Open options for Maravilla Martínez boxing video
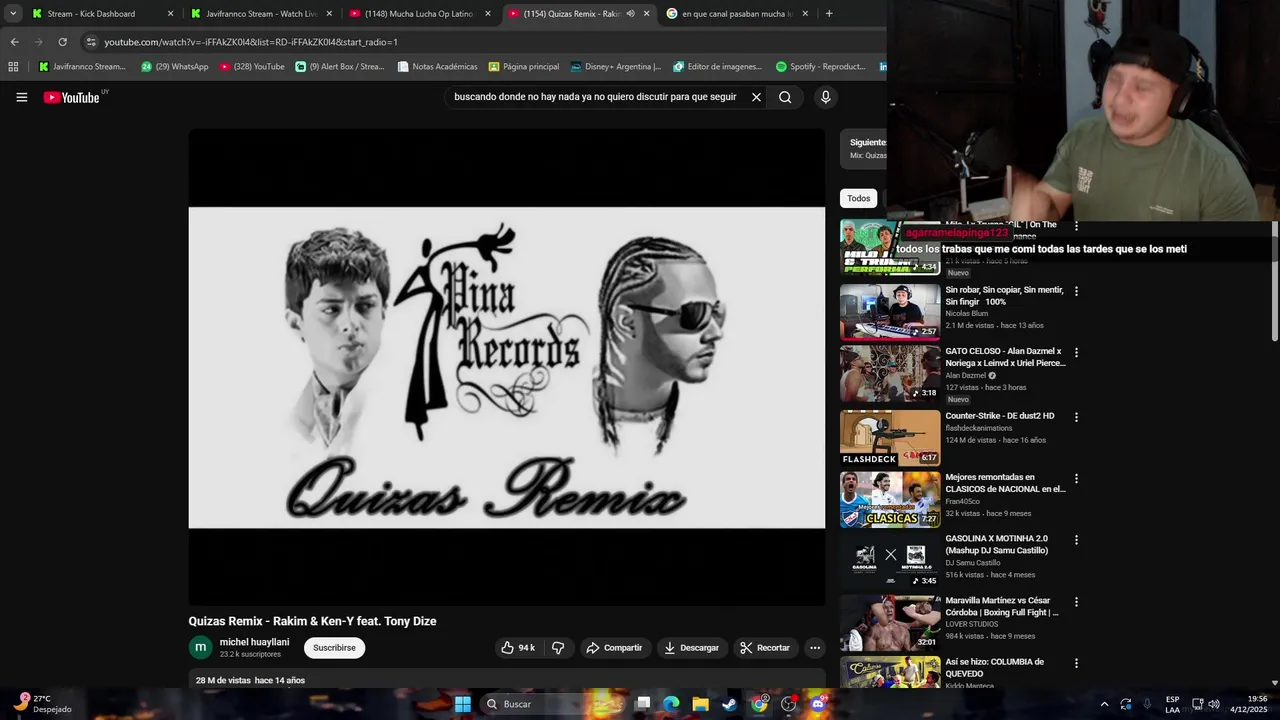The height and width of the screenshot is (720, 1280). click(1076, 602)
